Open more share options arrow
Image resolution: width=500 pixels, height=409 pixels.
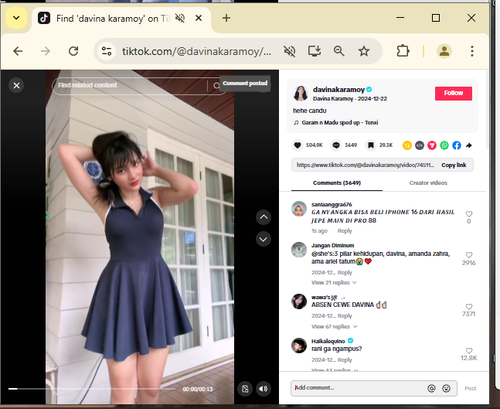click(x=469, y=145)
